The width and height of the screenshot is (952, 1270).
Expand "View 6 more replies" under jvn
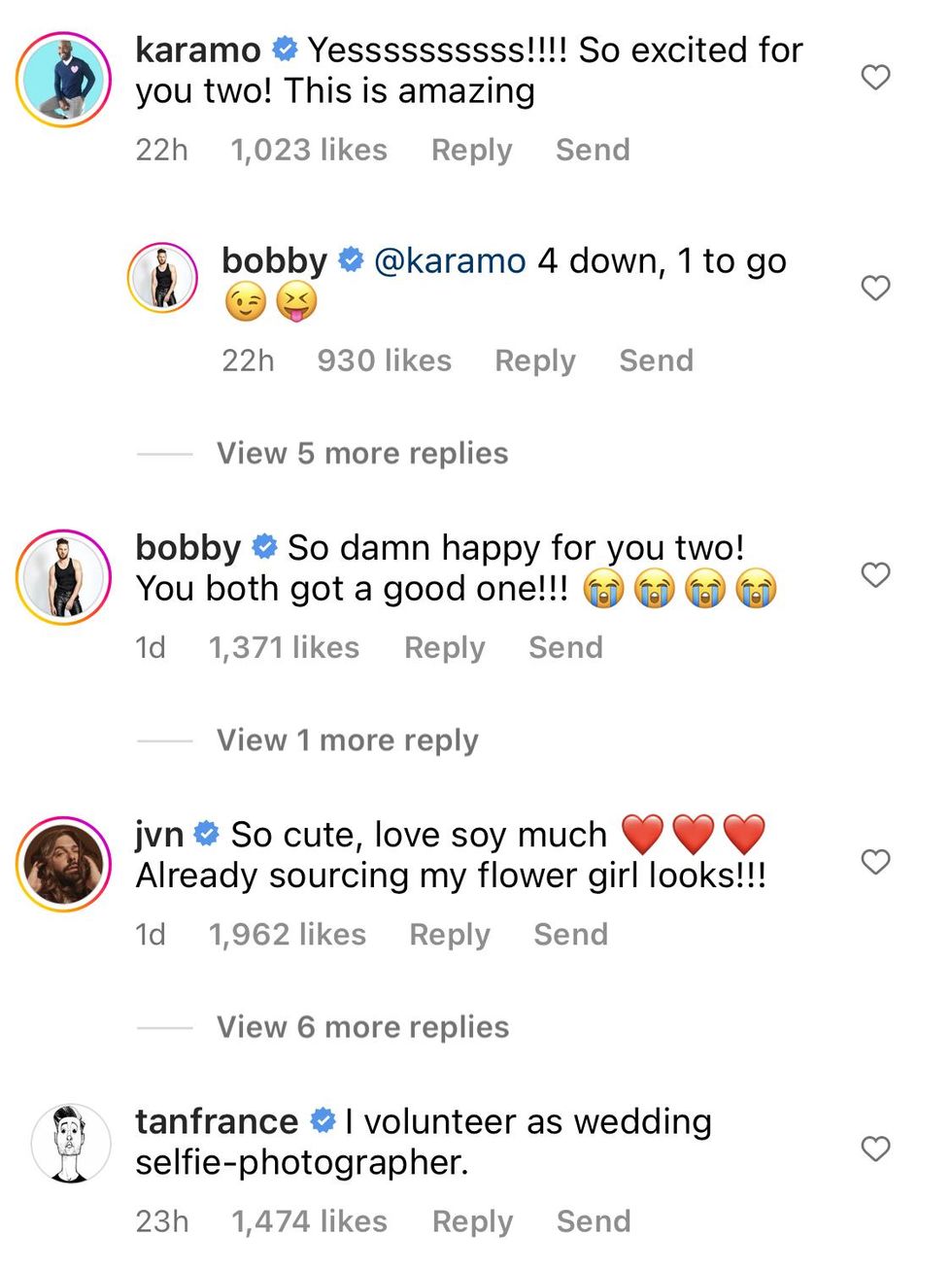coord(362,1027)
